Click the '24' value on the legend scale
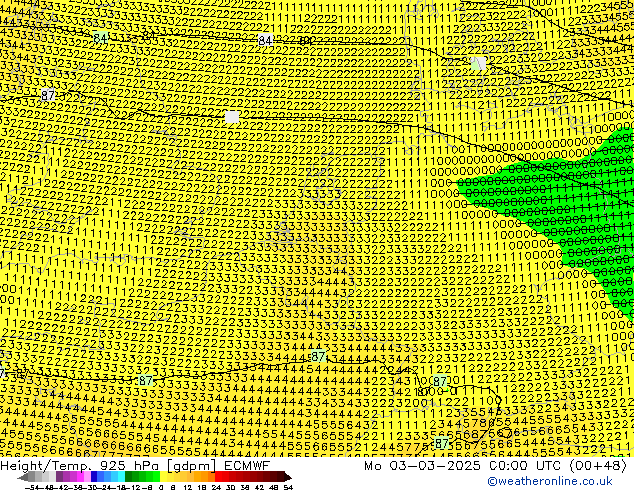 (216, 488)
